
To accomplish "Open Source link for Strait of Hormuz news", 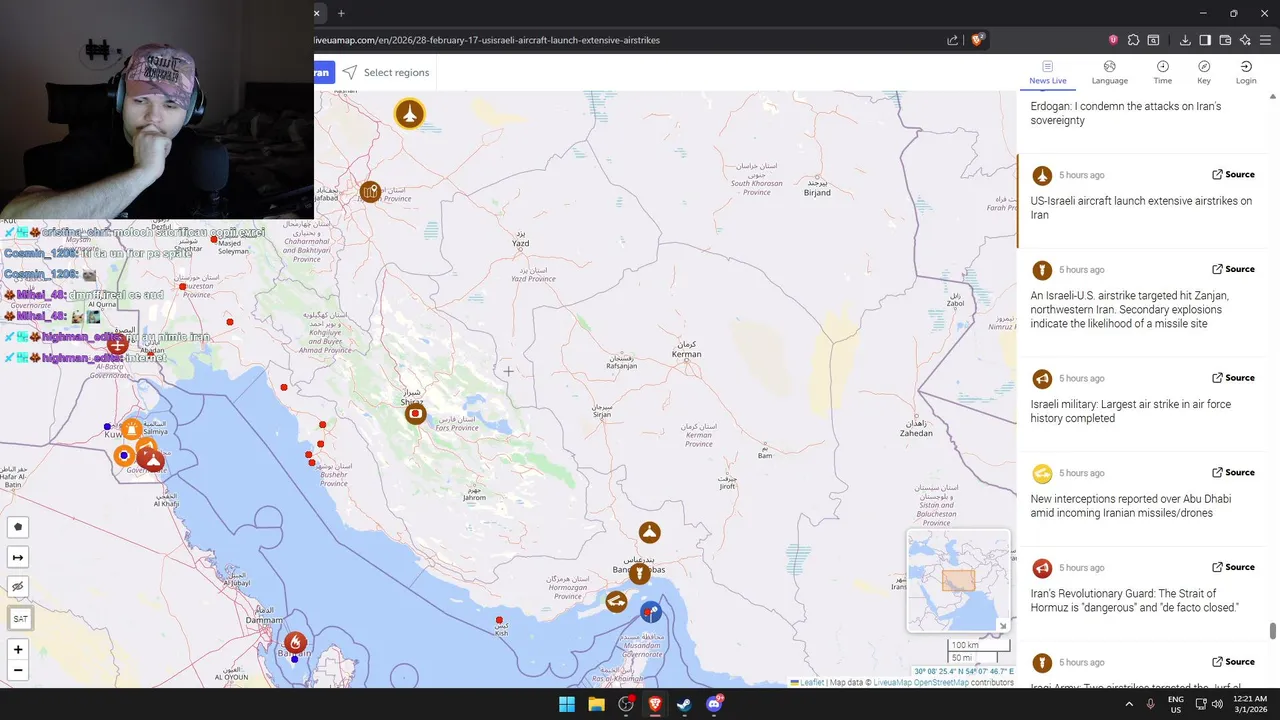I will [1233, 567].
